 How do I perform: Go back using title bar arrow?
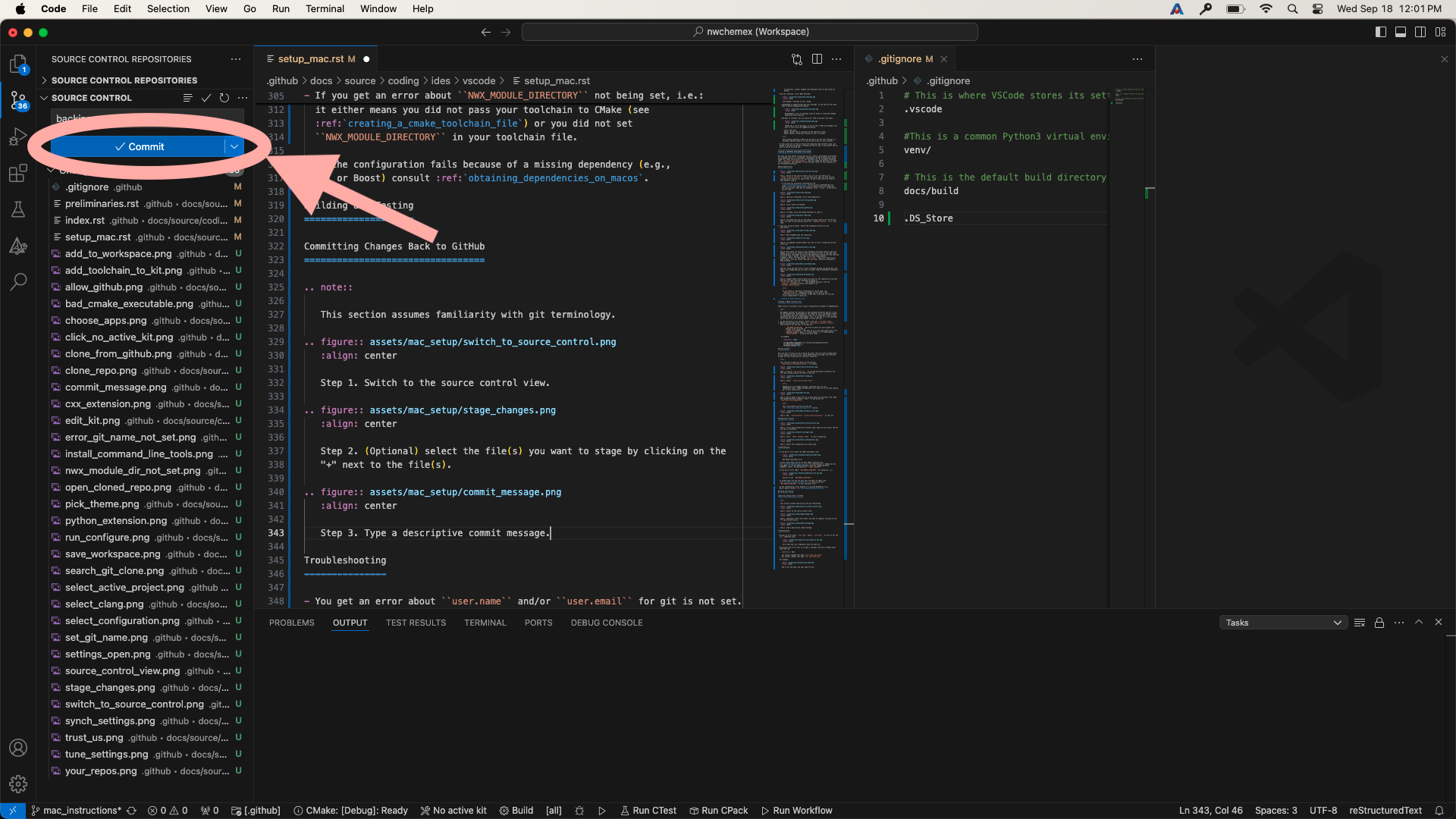(x=486, y=32)
